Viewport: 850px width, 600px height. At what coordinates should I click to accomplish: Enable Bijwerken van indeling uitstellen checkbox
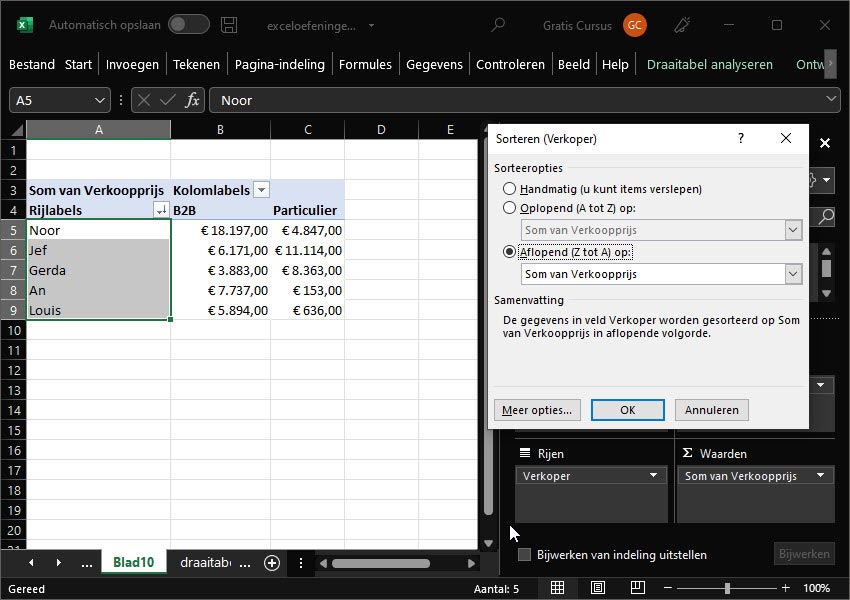(x=525, y=555)
